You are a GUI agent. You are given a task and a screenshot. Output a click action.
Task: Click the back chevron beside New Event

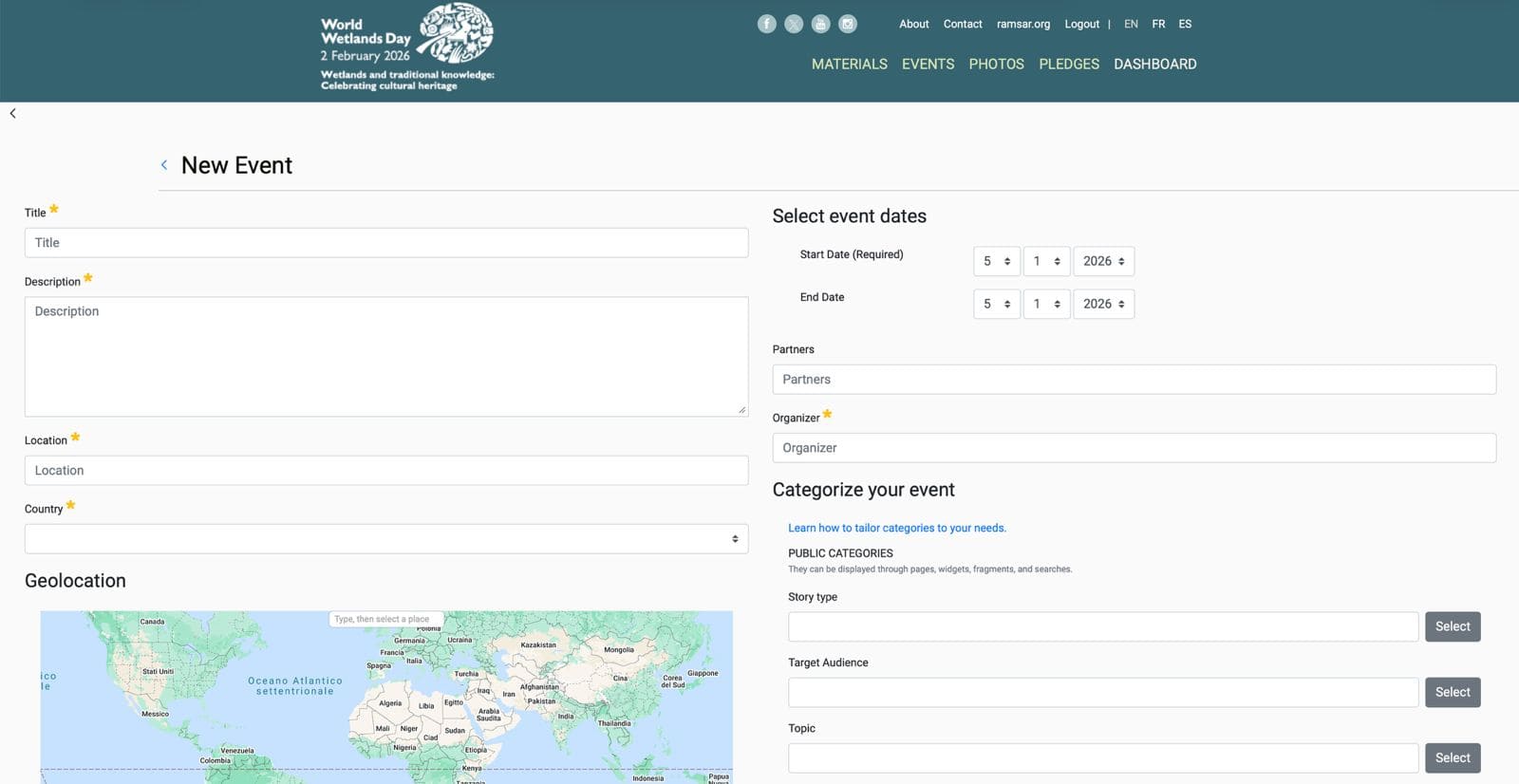(x=164, y=165)
